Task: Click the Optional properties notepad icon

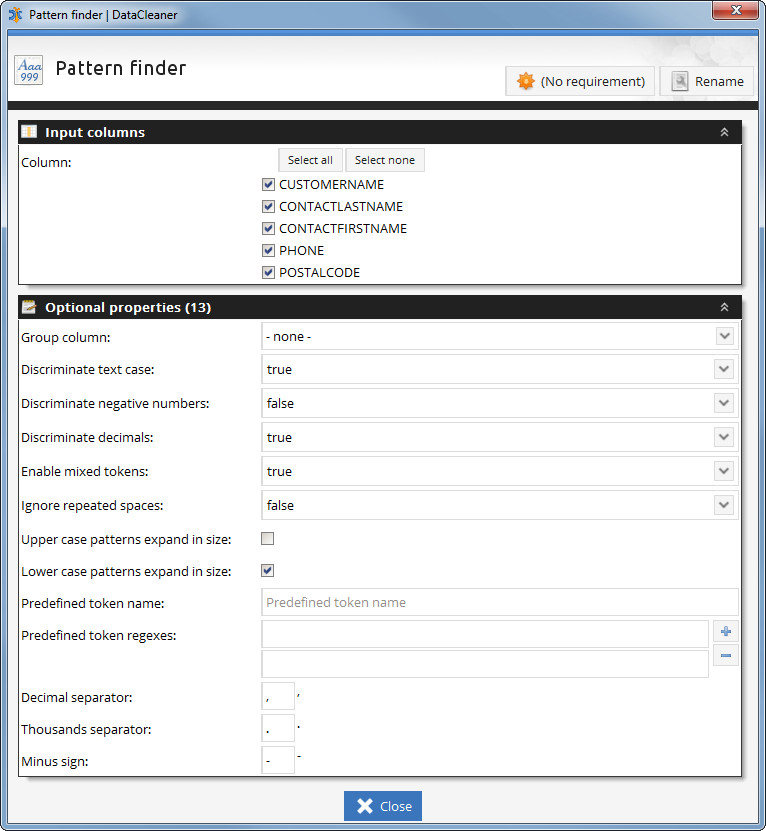Action: pos(29,307)
